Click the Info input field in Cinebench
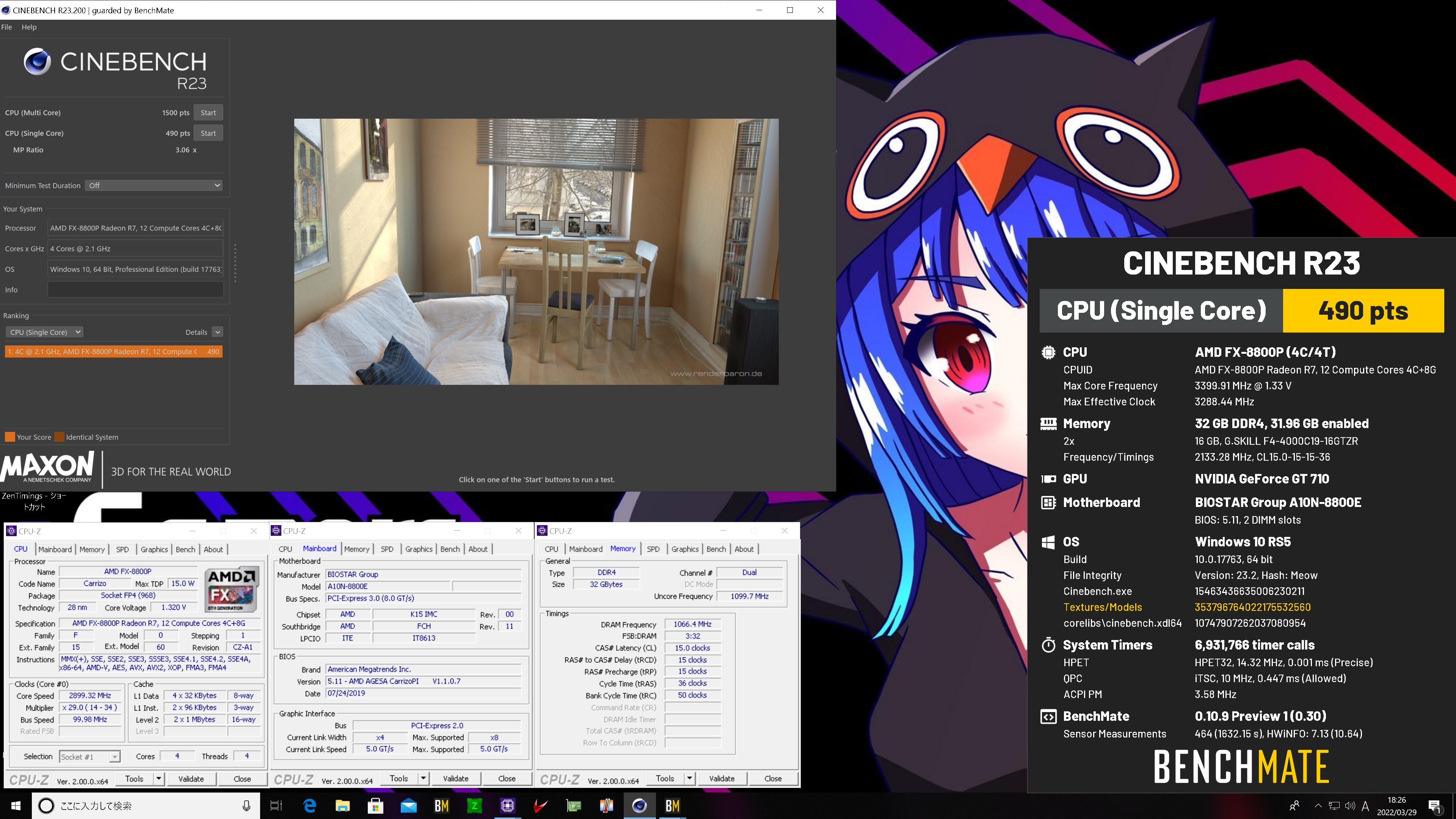Screen dimensions: 1456x819 pos(136,289)
